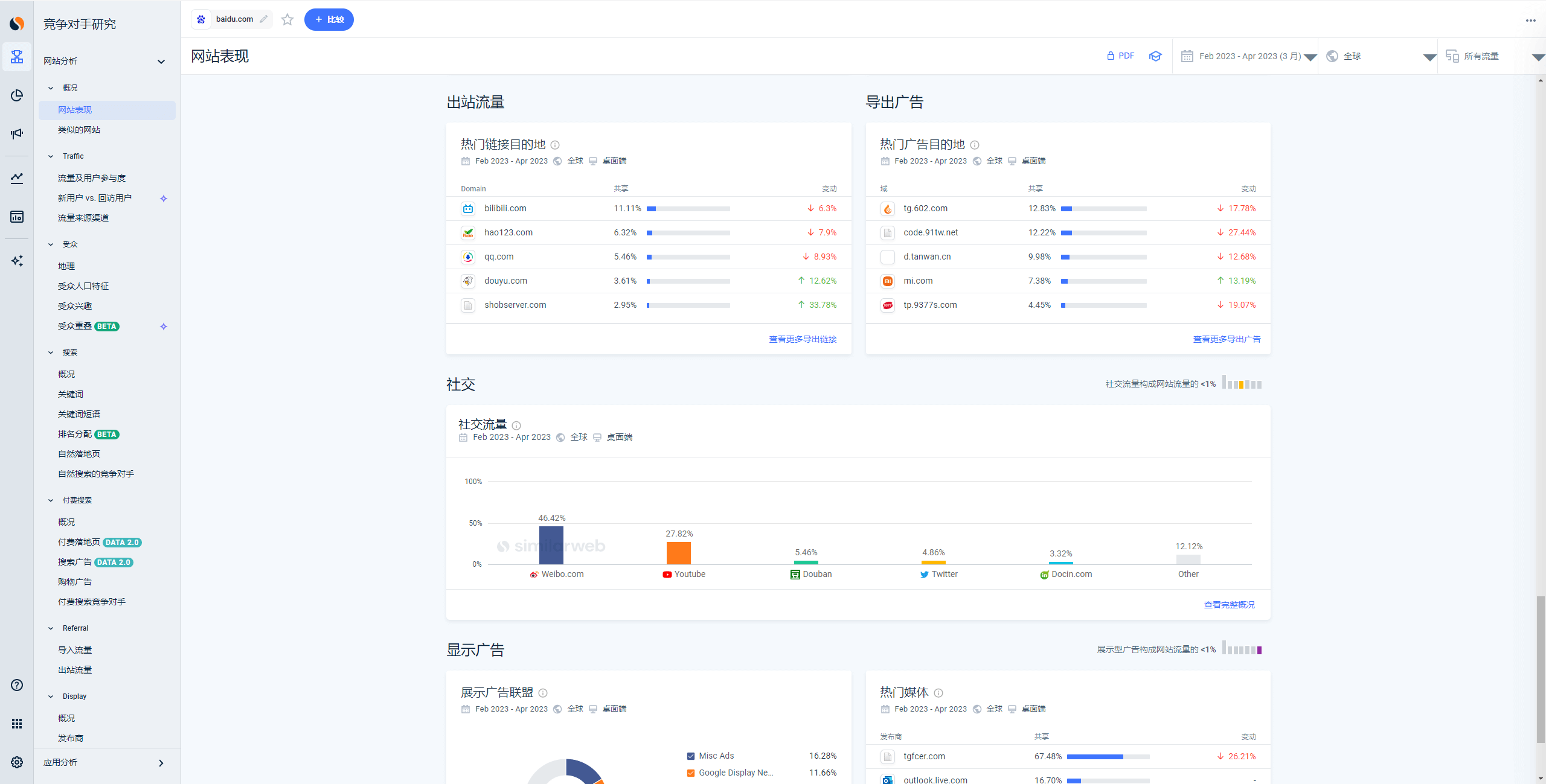Click the graduation cap learning icon
The width and height of the screenshot is (1546, 784).
click(1155, 56)
